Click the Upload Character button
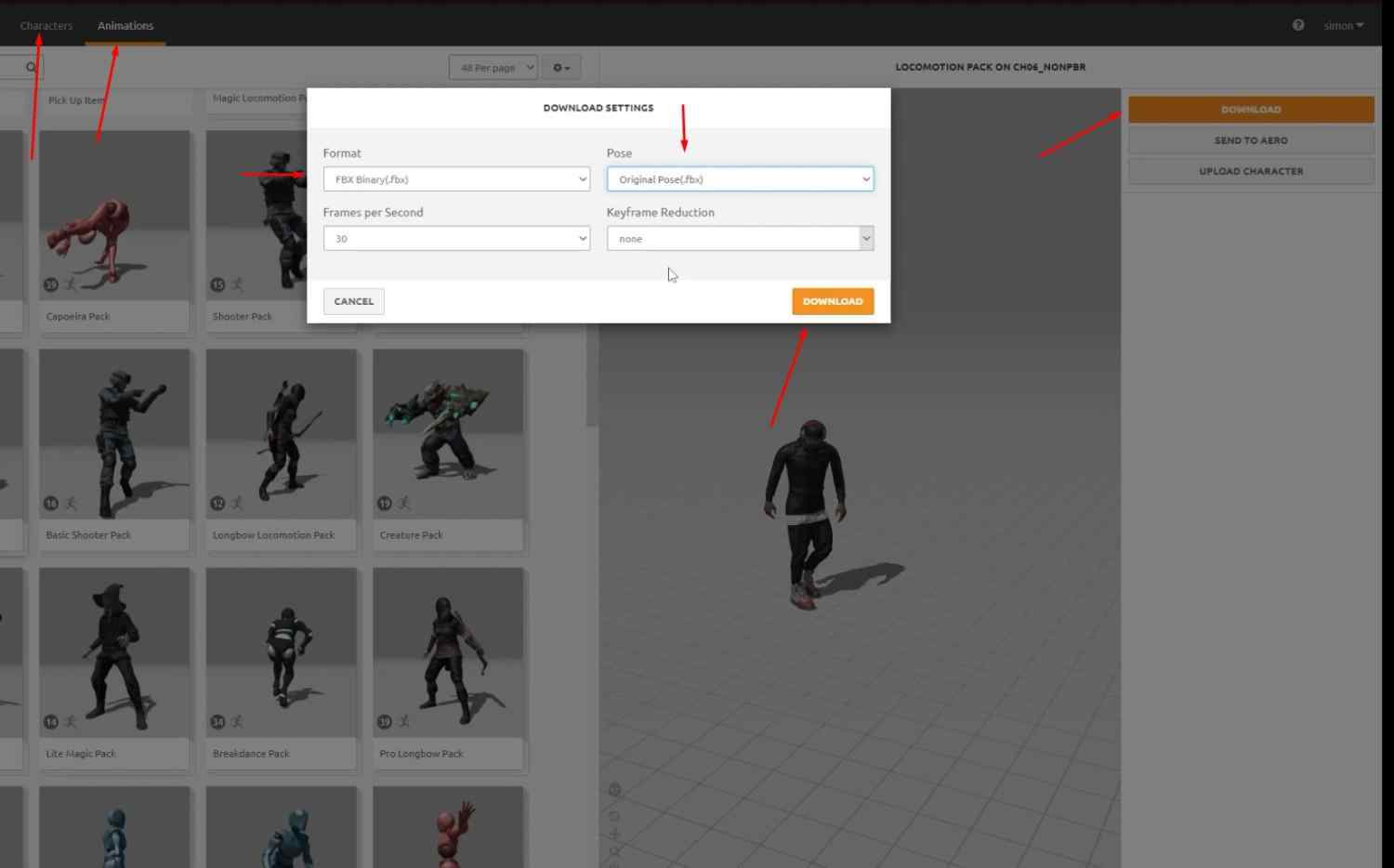Screen dimensions: 1394x868 pos(1251,171)
